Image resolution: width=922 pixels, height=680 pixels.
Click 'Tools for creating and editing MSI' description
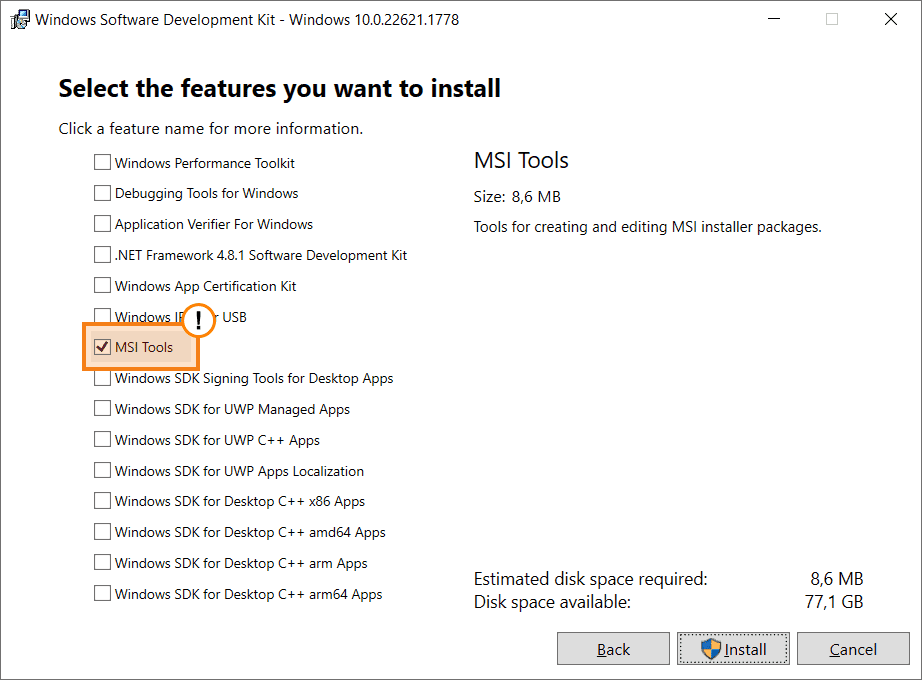[647, 227]
